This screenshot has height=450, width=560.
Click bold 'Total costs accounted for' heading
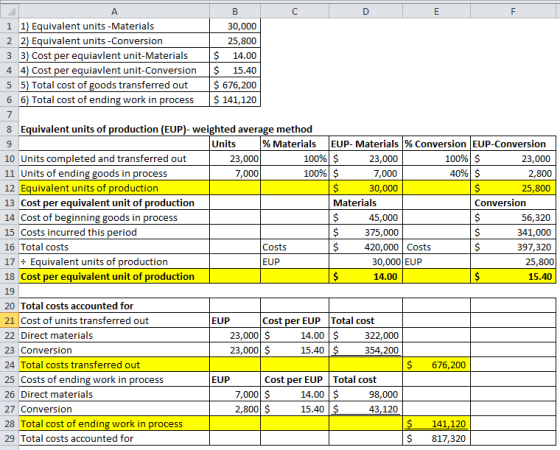(x=114, y=306)
